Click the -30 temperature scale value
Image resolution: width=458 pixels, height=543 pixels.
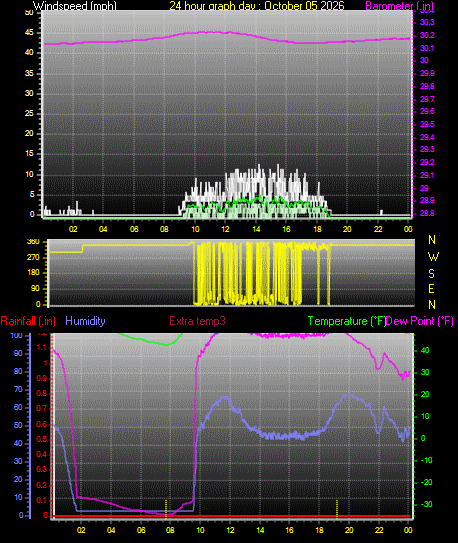(x=426, y=504)
